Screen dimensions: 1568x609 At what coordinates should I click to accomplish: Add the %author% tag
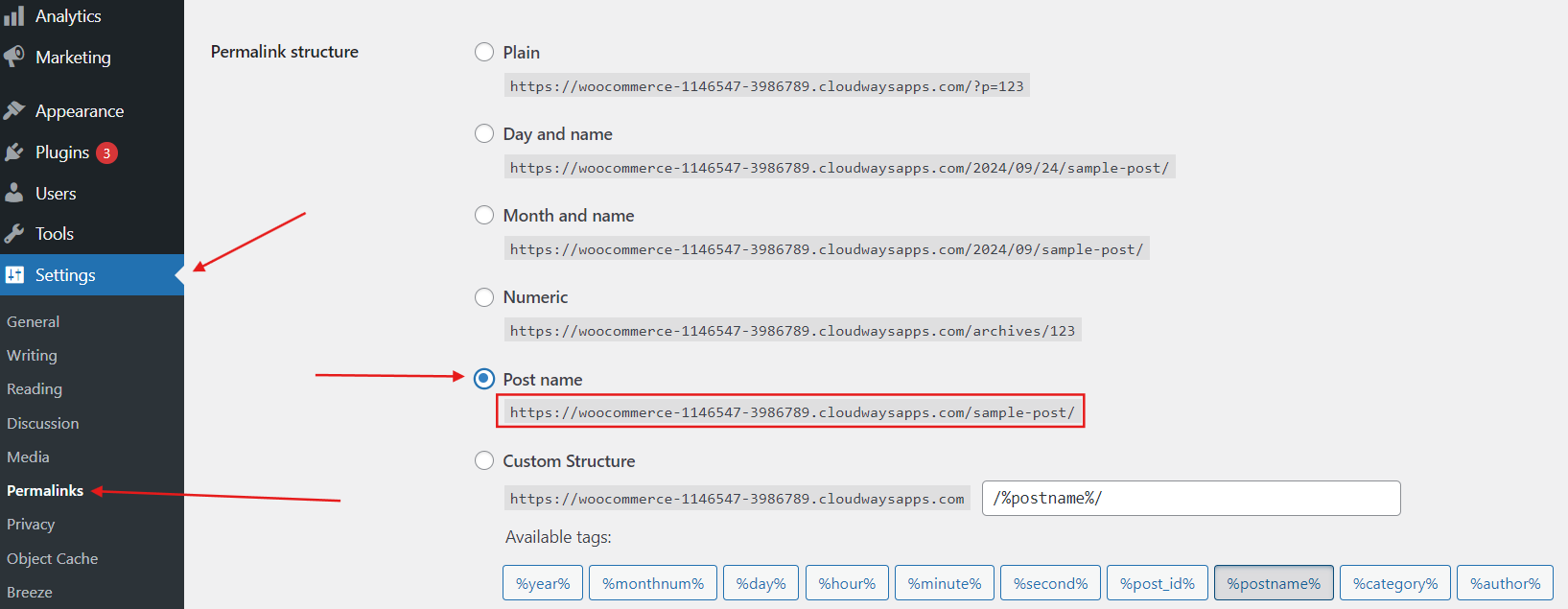point(1505,583)
